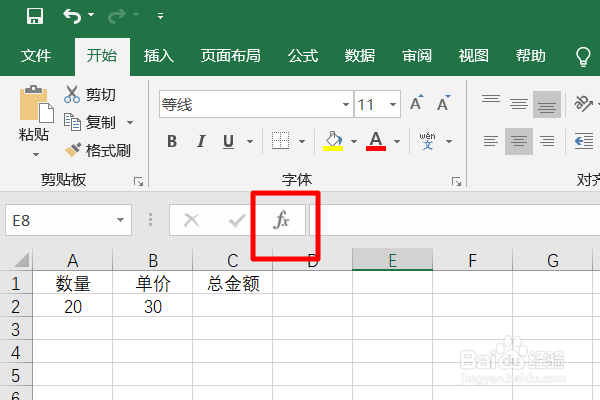Apply cell borders icon
Image resolution: width=600 pixels, height=400 pixels.
pyautogui.click(x=280, y=141)
